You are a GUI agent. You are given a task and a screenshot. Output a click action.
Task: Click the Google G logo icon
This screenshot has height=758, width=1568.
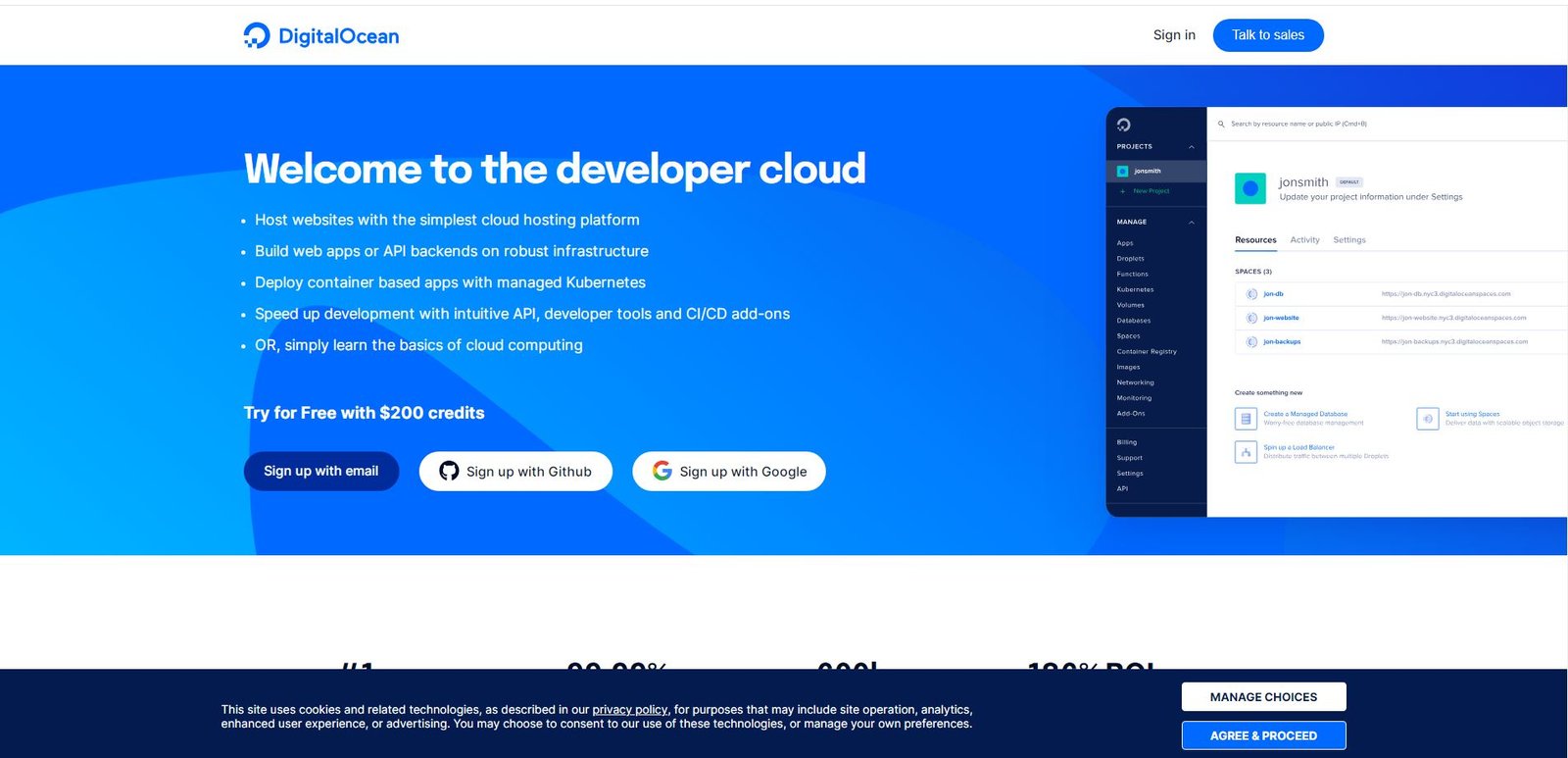(x=662, y=472)
